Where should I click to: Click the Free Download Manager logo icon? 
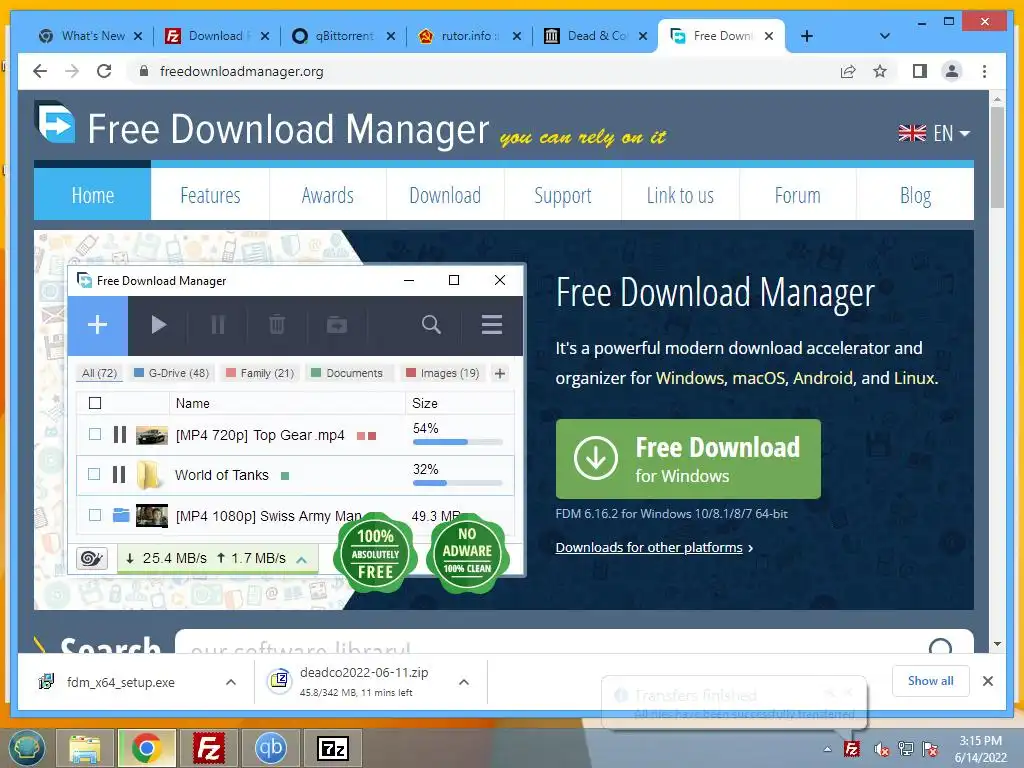tap(55, 121)
